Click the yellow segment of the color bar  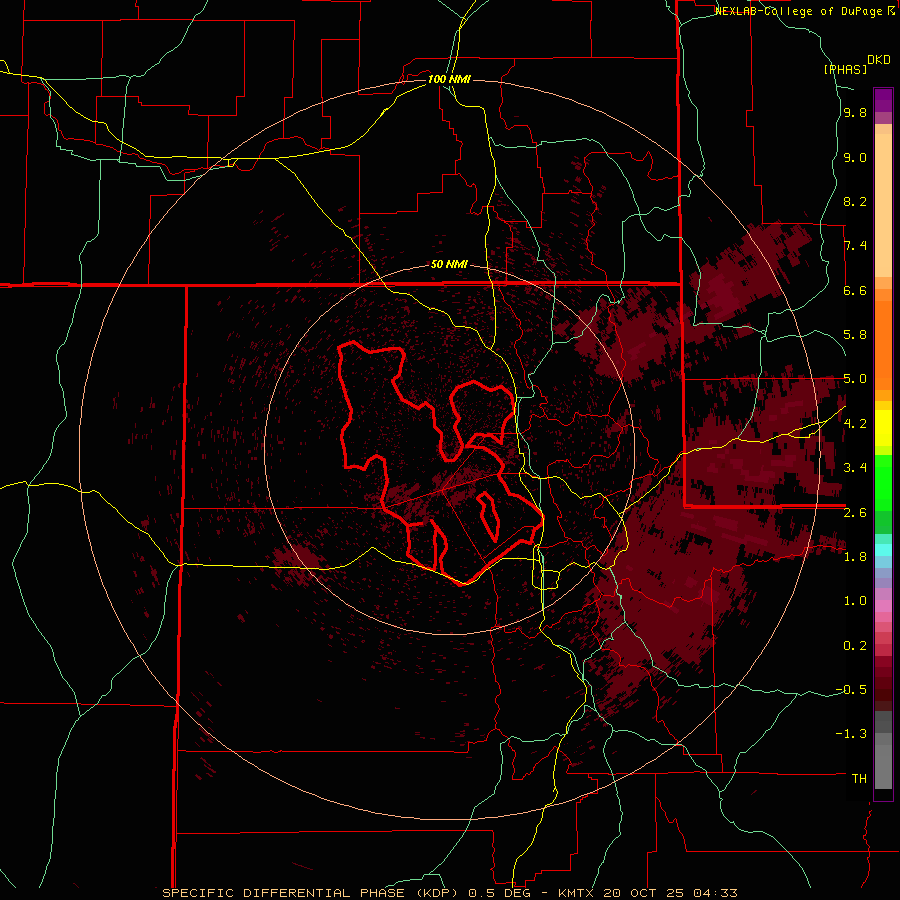pos(883,428)
